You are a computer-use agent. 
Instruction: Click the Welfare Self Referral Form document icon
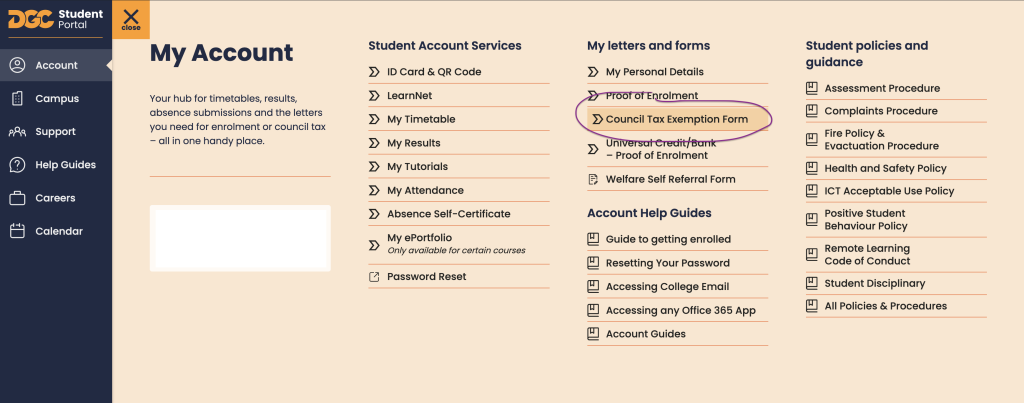point(594,179)
